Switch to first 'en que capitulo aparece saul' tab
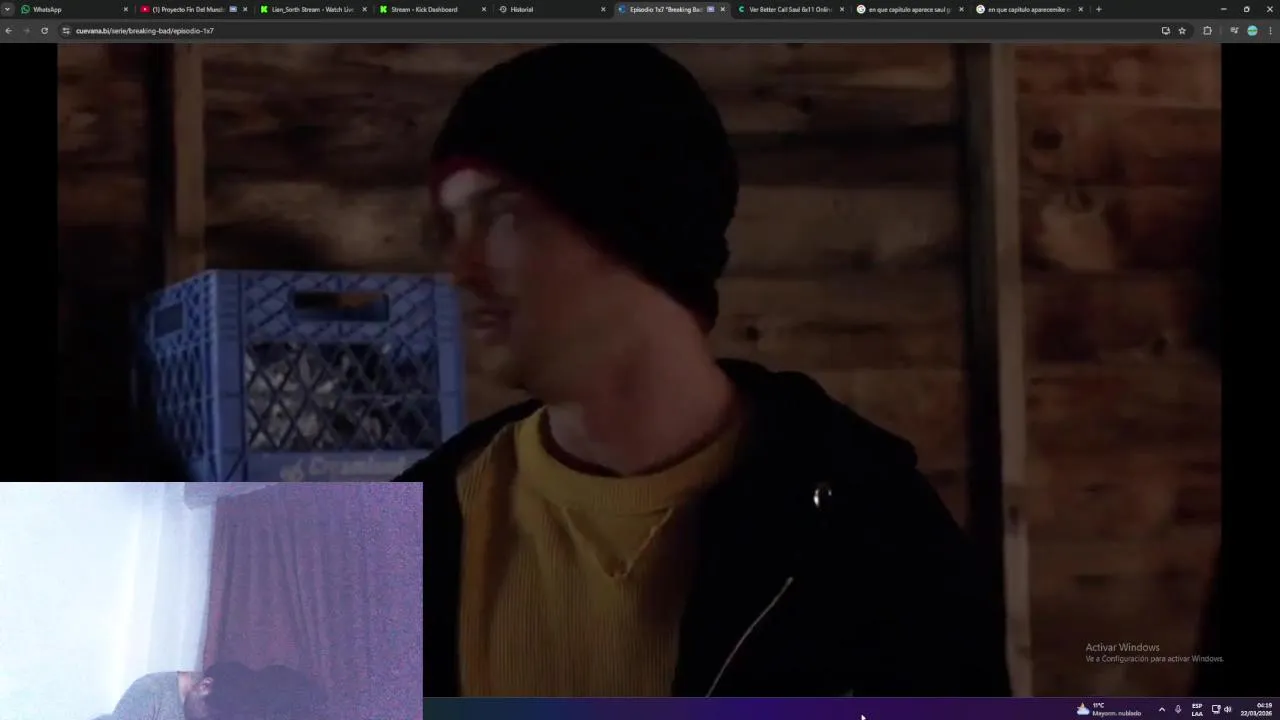Screen dimensions: 1280x720 [x=909, y=9]
